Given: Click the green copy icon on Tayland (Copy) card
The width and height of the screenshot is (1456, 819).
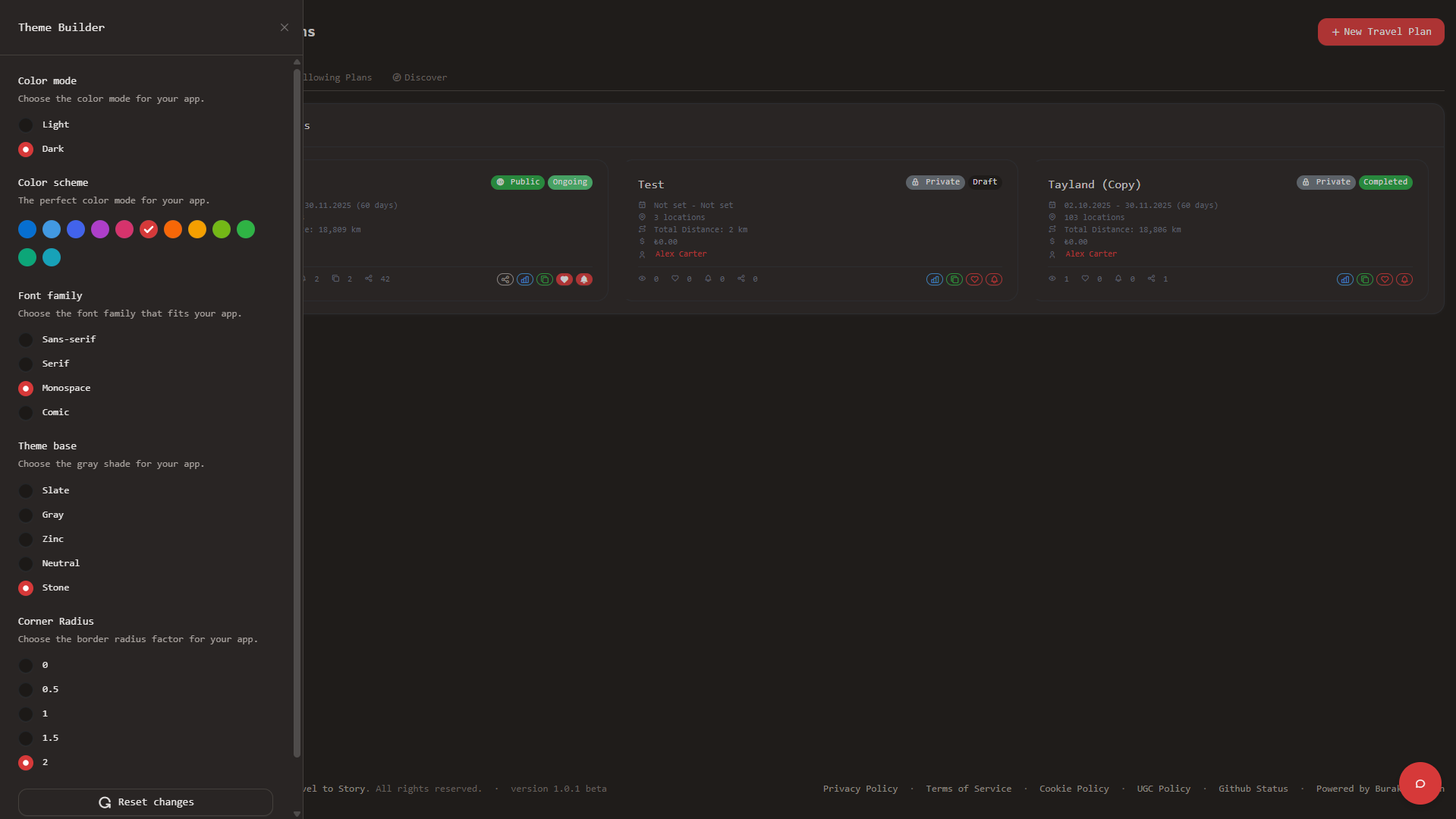Looking at the screenshot, I should coord(1365,279).
